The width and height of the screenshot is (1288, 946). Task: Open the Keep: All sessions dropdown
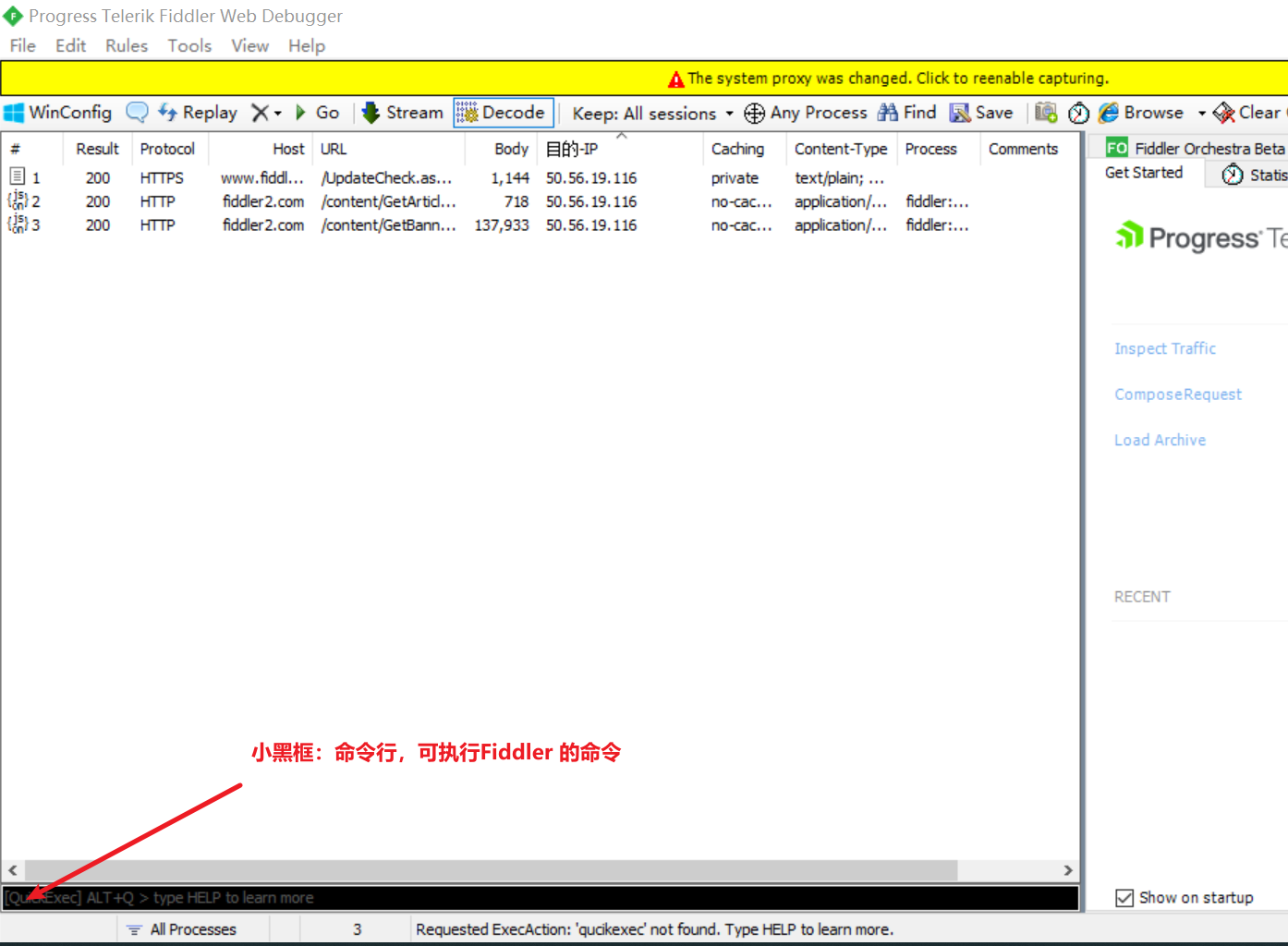coord(652,114)
